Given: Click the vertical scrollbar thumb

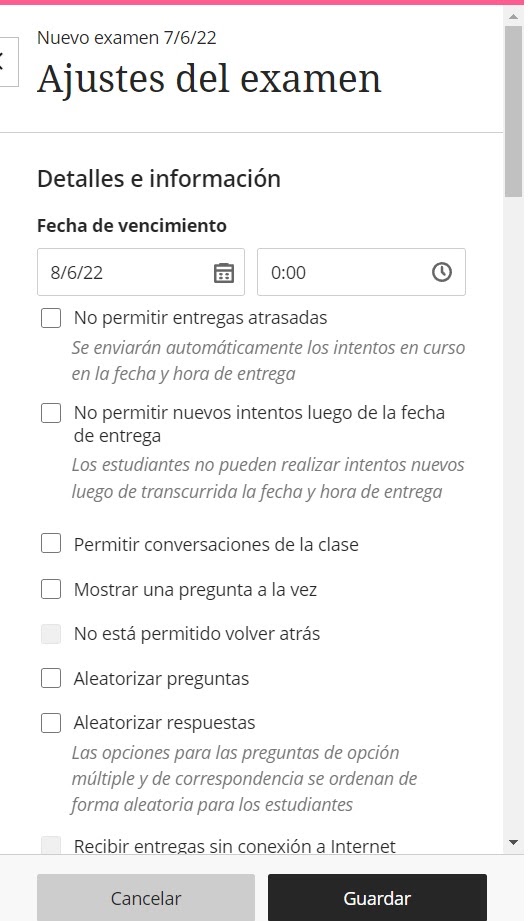Looking at the screenshot, I should 513,111.
